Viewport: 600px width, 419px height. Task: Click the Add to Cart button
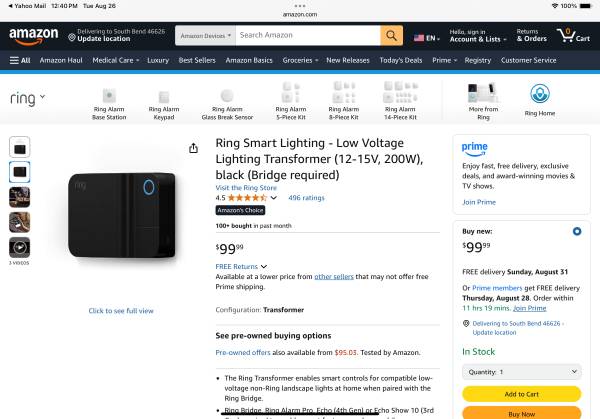[x=520, y=394]
